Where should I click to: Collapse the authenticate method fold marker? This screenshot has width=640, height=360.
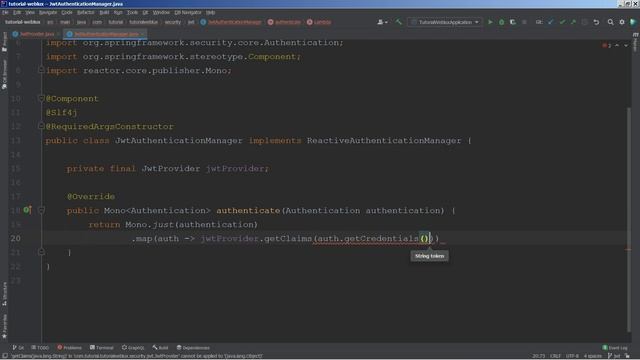point(41,210)
